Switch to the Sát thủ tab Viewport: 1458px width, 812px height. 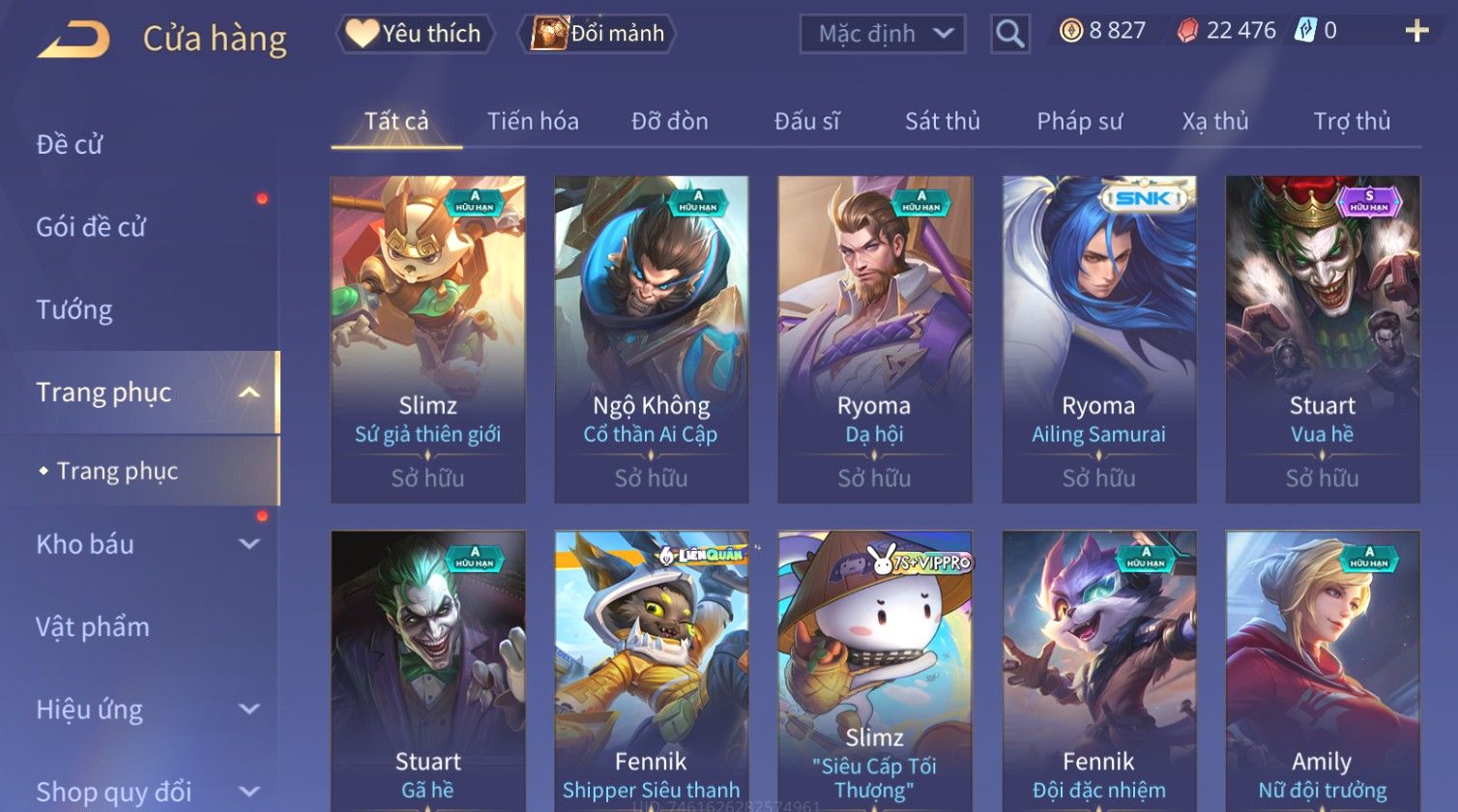(x=942, y=121)
